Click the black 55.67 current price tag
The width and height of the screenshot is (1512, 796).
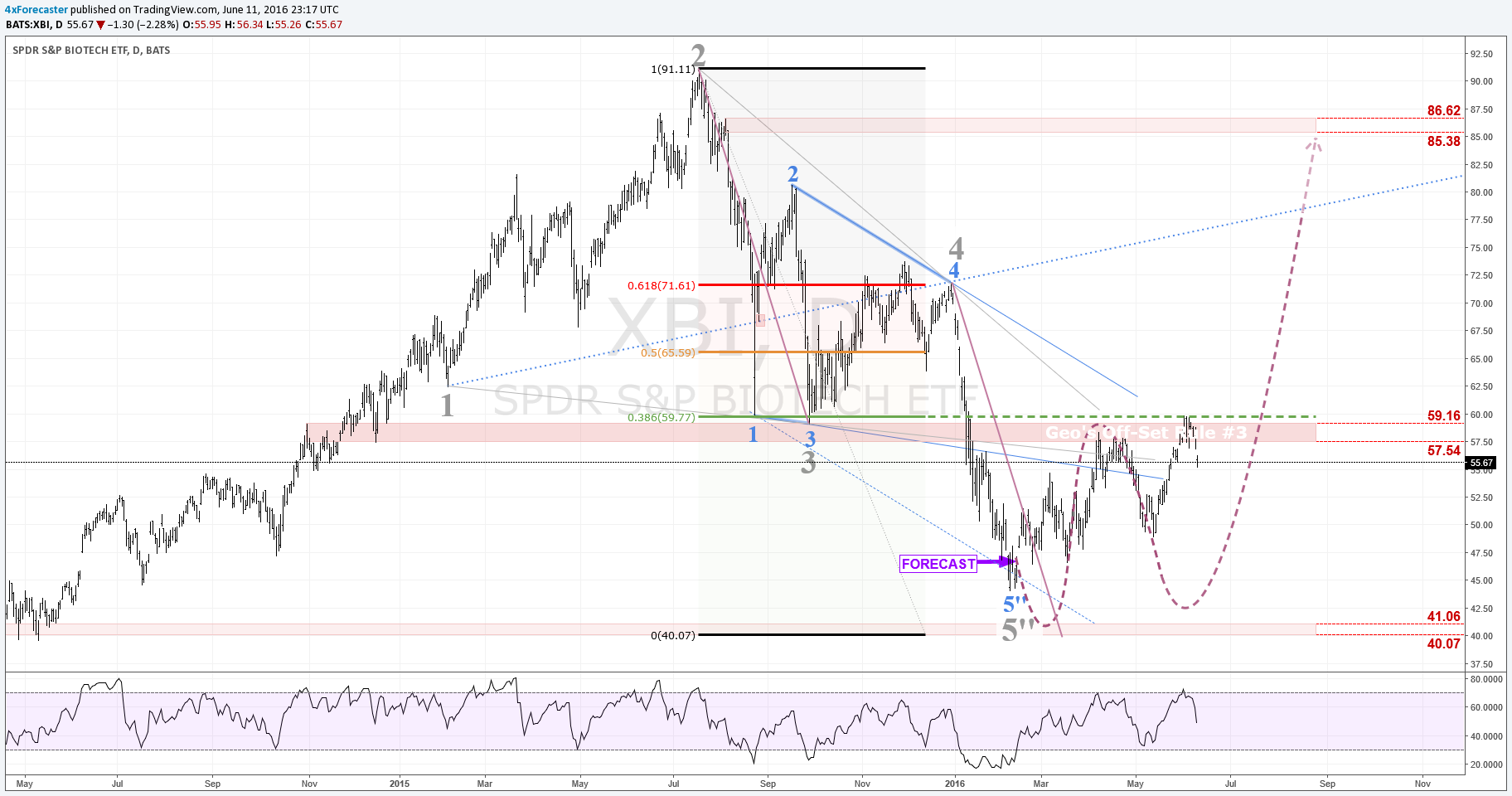[x=1481, y=463]
